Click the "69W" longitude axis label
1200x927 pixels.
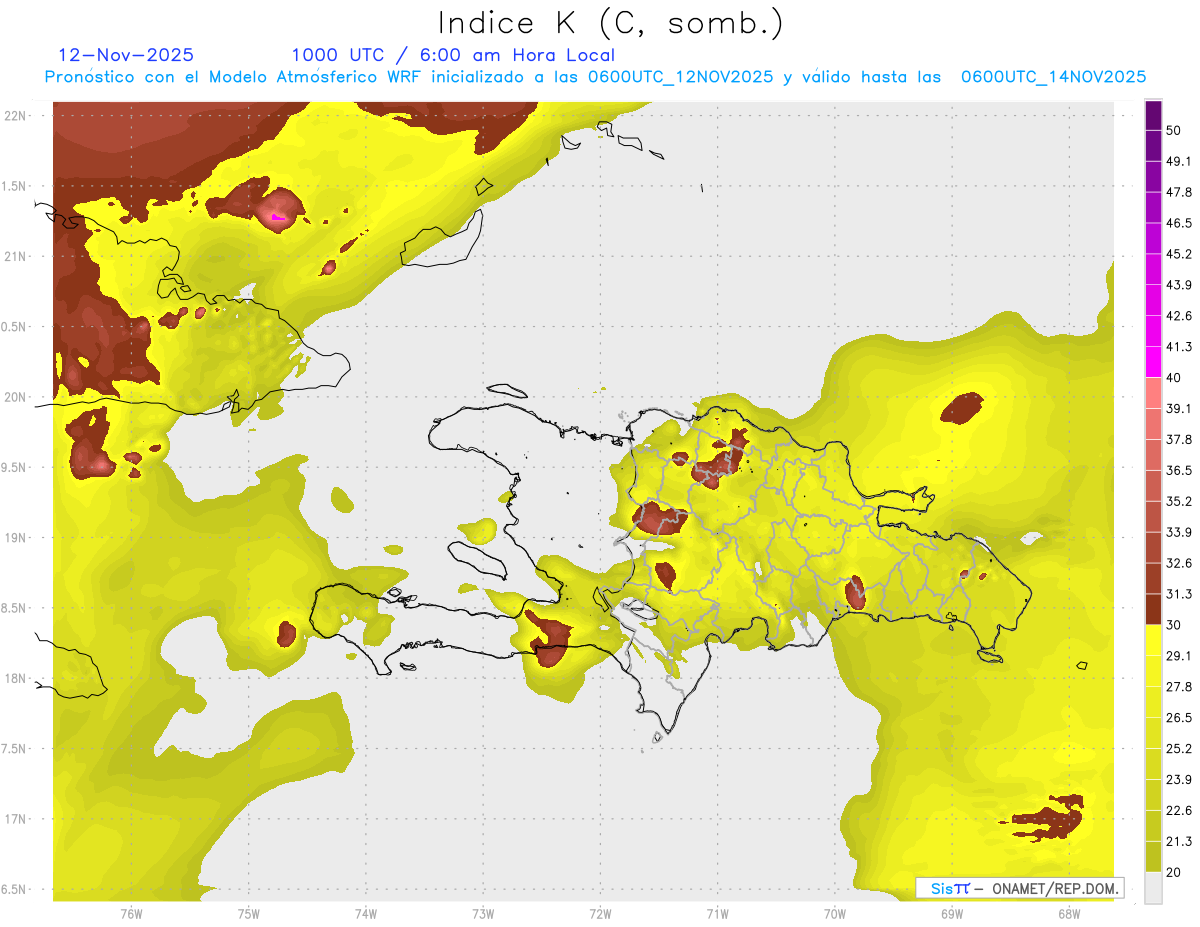tap(952, 913)
